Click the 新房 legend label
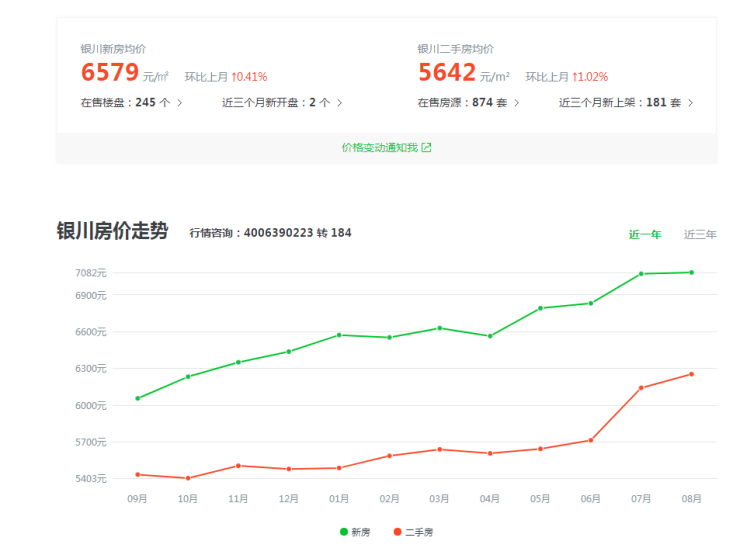 (x=361, y=532)
